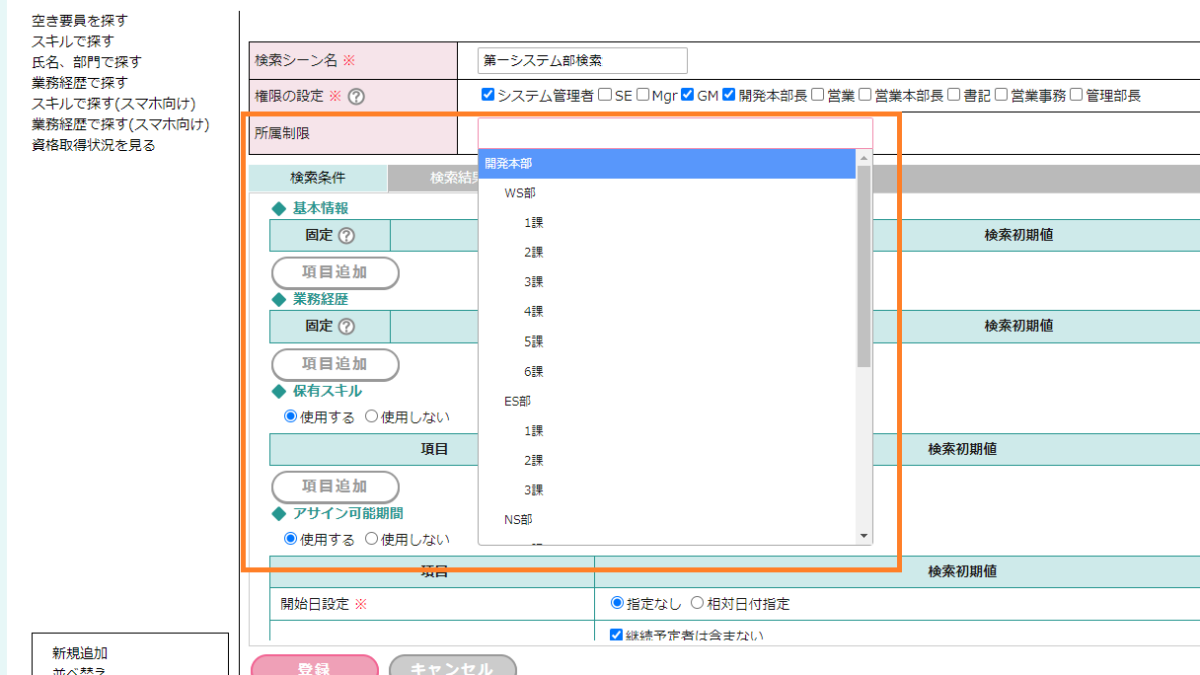
Task: Uncheck the システム管理者 permission checkbox
Action: tap(488, 96)
